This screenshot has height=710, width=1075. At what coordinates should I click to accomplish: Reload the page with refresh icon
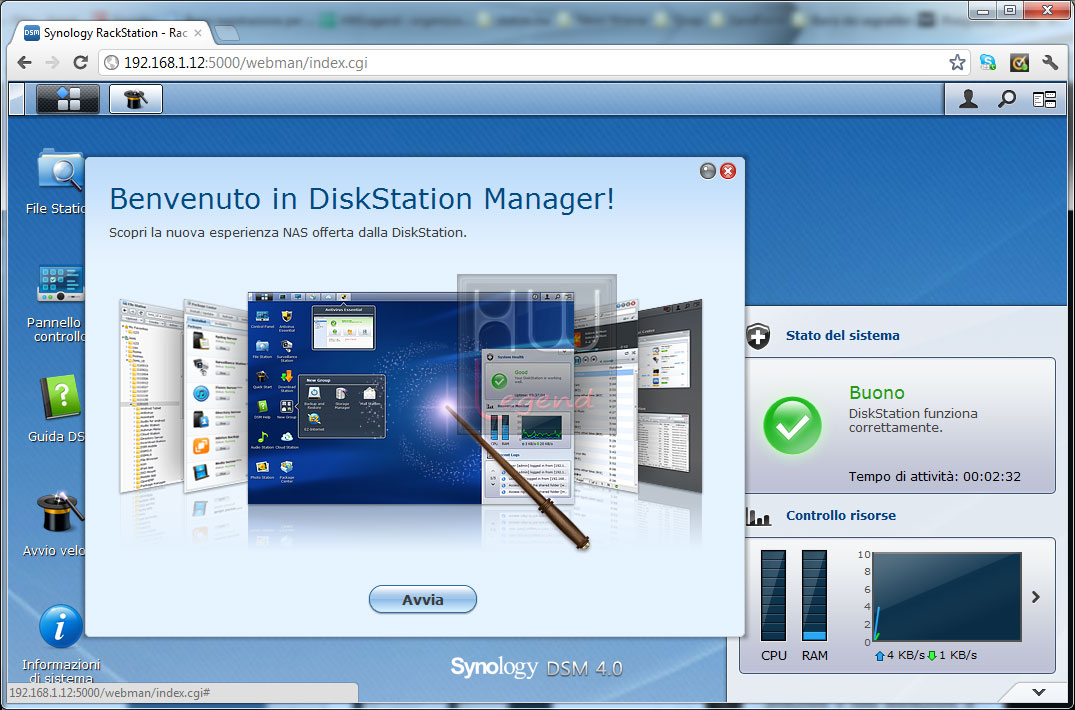click(80, 63)
